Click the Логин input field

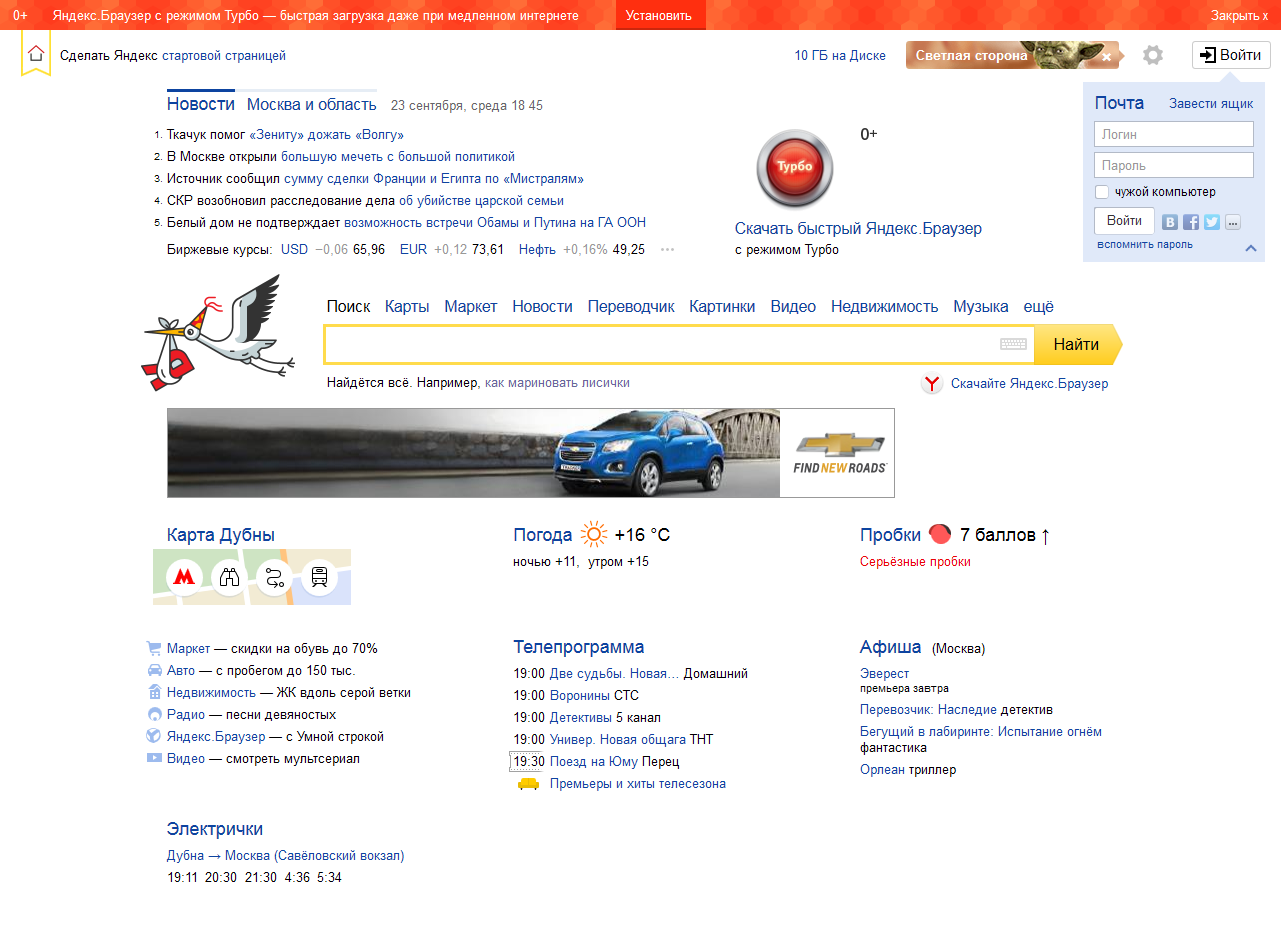pyautogui.click(x=1174, y=134)
